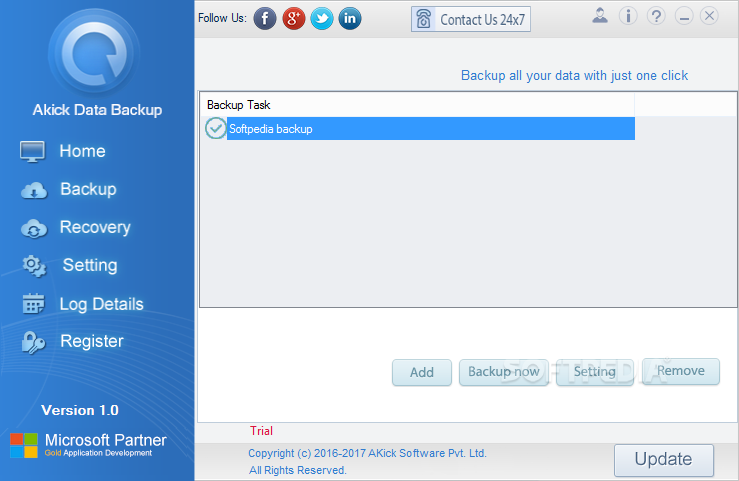Open the user account icon
The width and height of the screenshot is (739, 481).
(600, 16)
